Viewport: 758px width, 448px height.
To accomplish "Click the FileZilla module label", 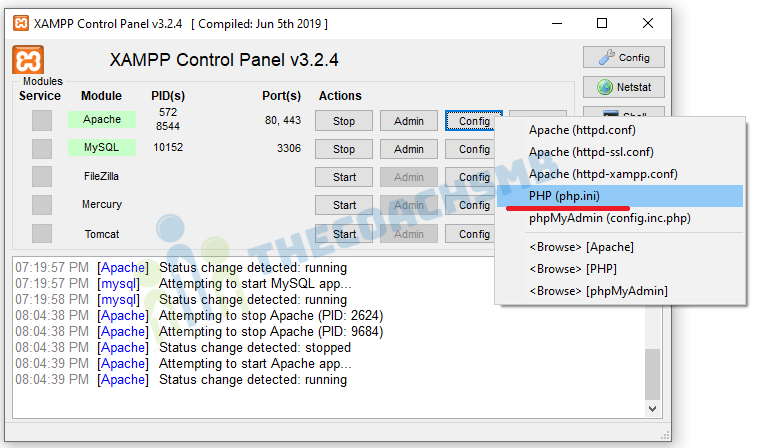I will [102, 176].
